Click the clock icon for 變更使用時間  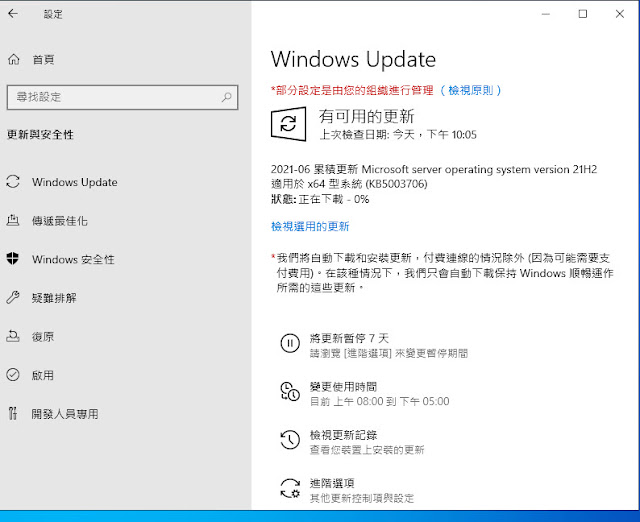(290, 391)
